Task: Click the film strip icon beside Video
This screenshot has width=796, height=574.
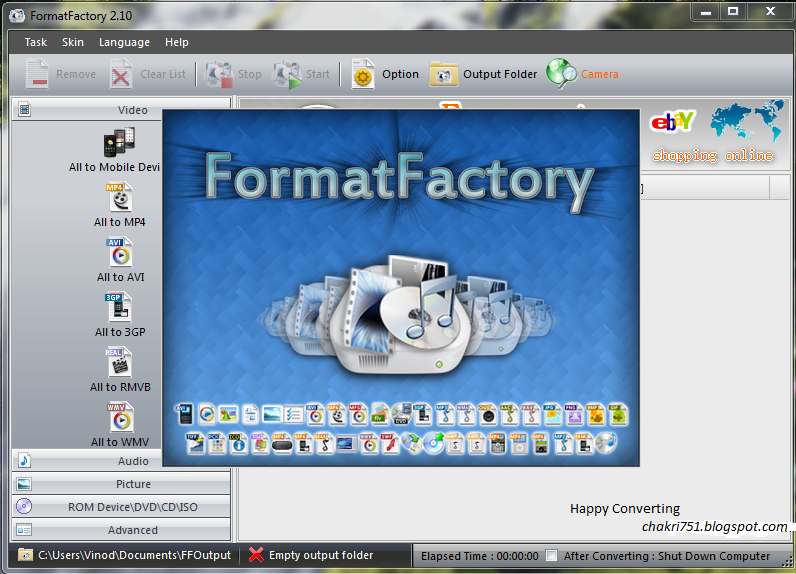Action: click(24, 109)
